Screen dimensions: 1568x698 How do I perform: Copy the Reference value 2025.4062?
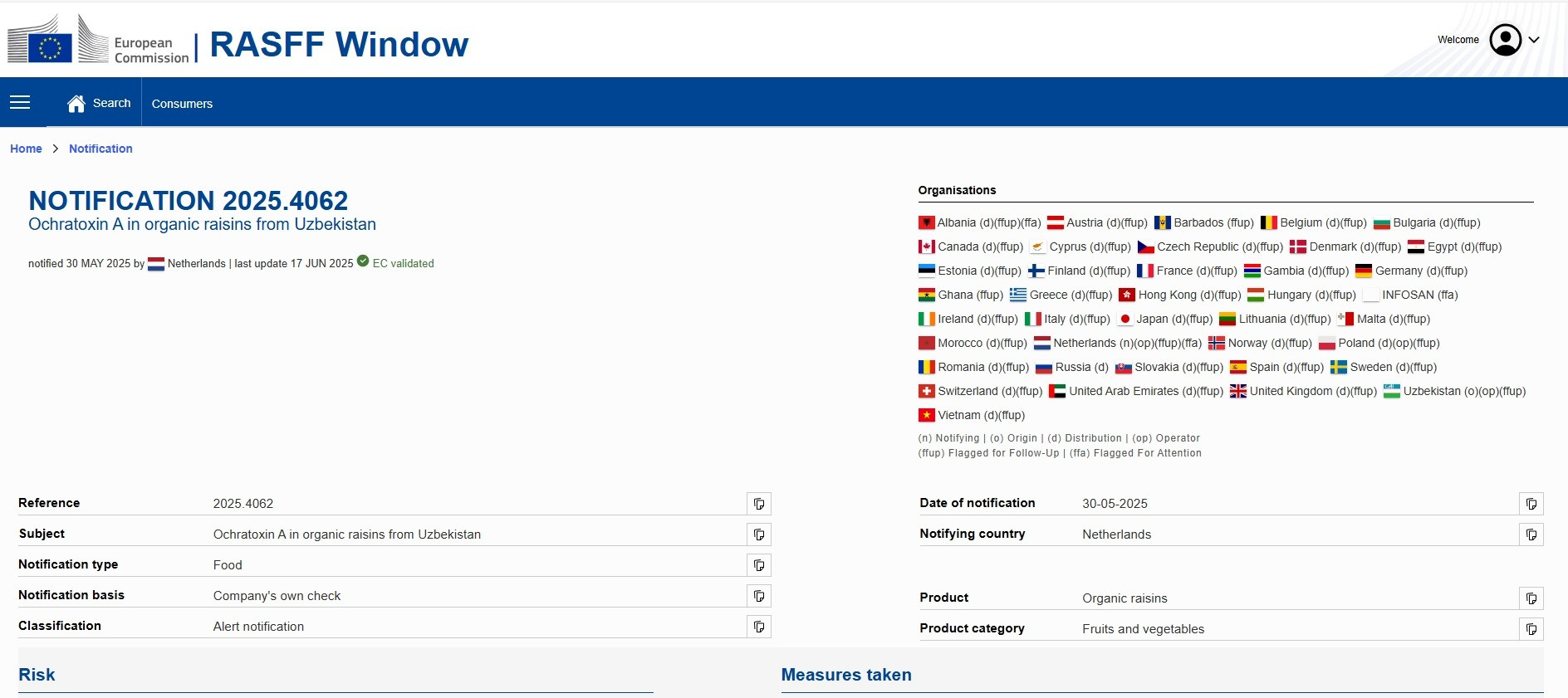pos(758,504)
